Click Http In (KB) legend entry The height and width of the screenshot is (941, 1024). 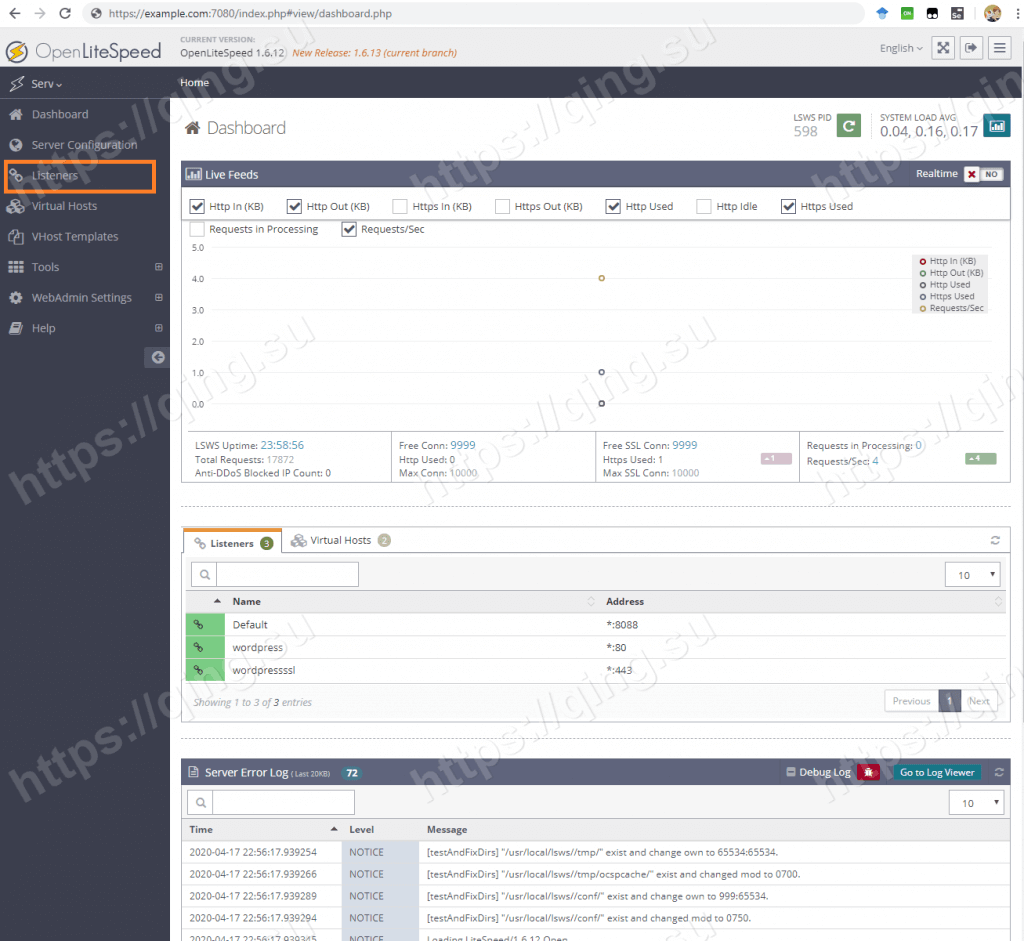click(x=947, y=261)
